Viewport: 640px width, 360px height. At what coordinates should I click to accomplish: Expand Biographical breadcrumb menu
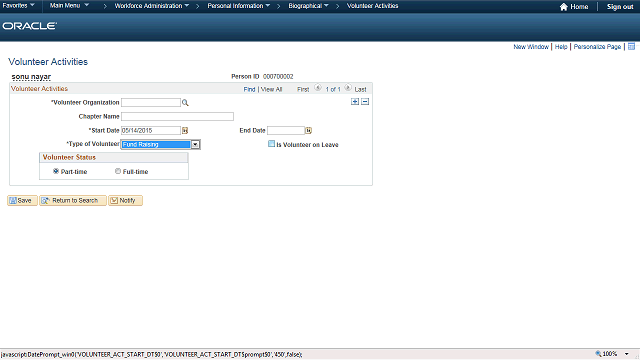coord(308,6)
